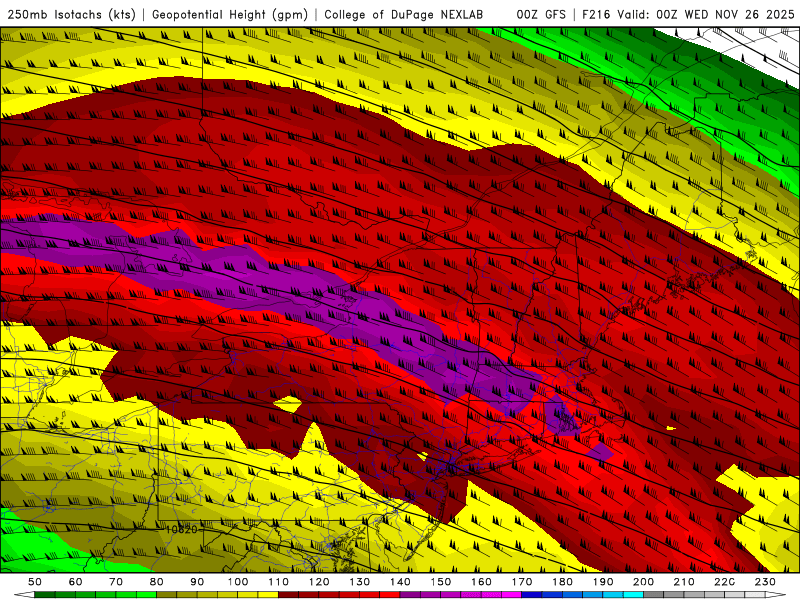Click the '100' value on the color scale
This screenshot has height=600, width=800.
[238, 582]
